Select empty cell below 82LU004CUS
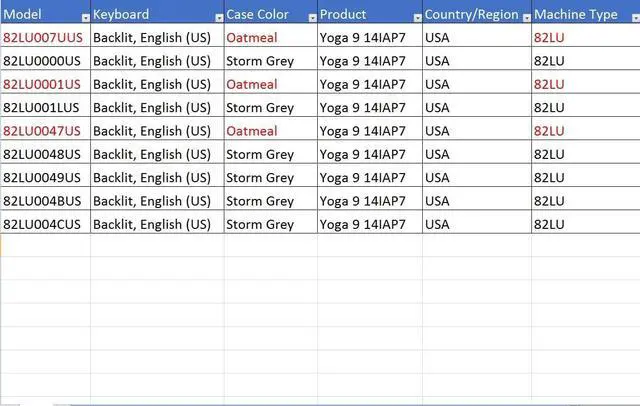This screenshot has width=640, height=406. pyautogui.click(x=45, y=245)
